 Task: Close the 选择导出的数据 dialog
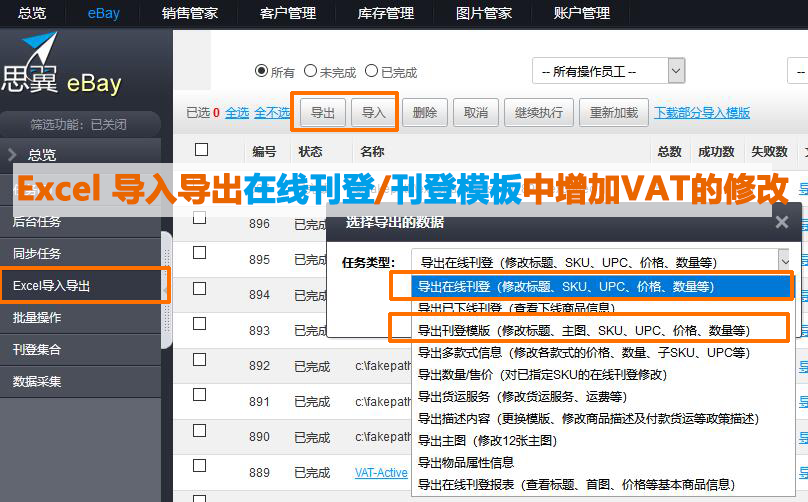pyautogui.click(x=782, y=222)
